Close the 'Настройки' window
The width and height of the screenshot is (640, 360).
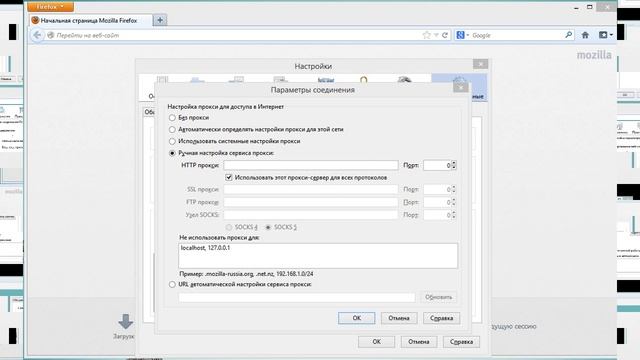coord(480,64)
